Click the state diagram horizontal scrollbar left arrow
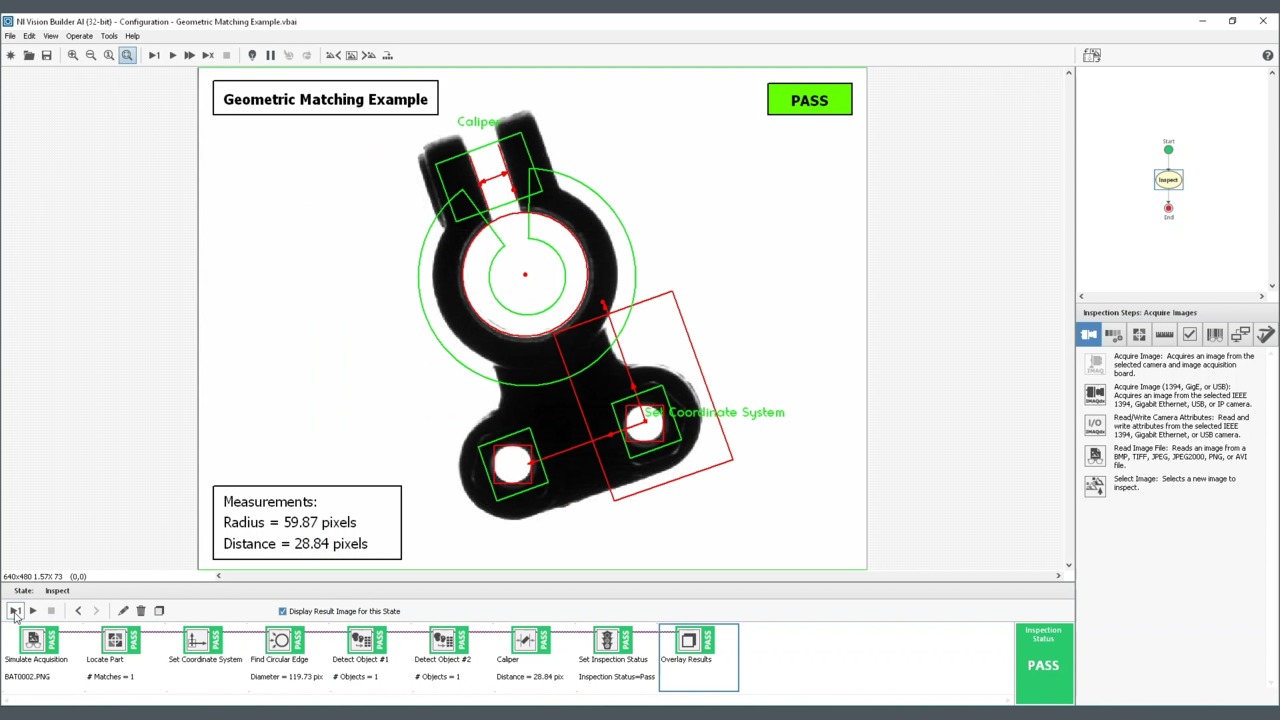The width and height of the screenshot is (1280, 720). click(x=1081, y=297)
